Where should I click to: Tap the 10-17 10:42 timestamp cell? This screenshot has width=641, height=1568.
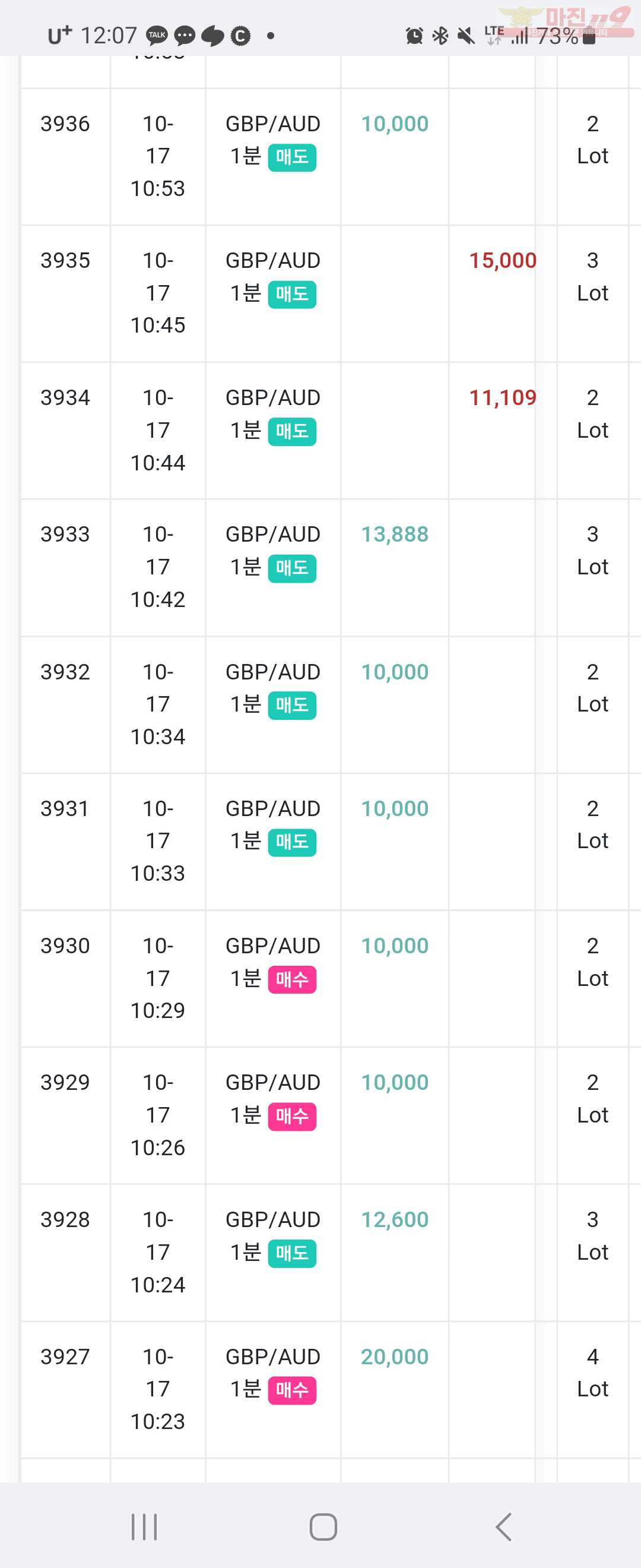[157, 567]
